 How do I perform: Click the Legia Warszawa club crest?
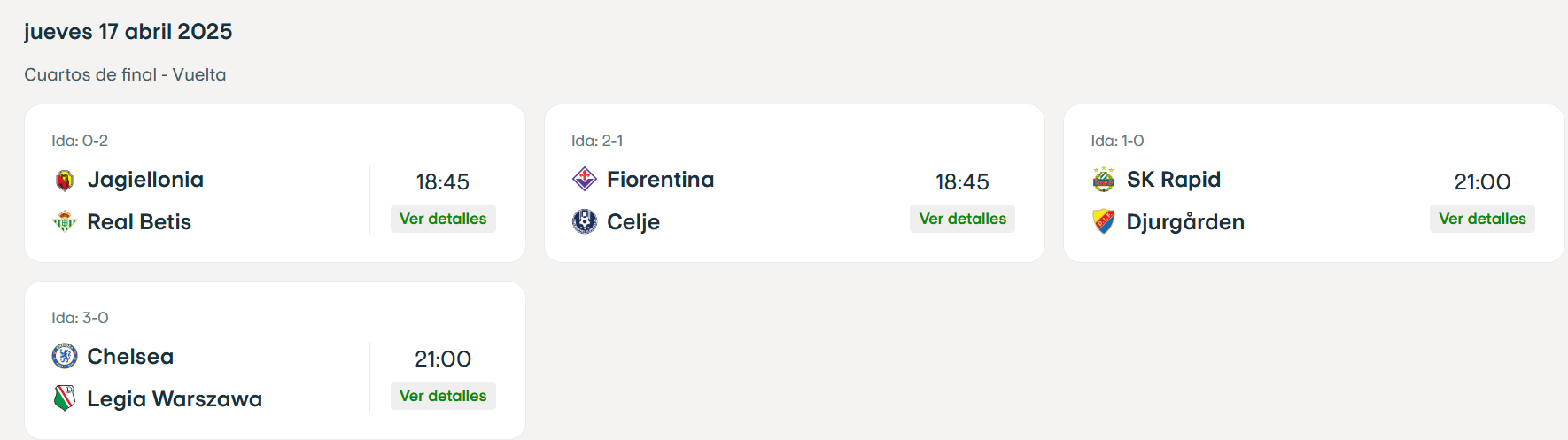point(65,398)
